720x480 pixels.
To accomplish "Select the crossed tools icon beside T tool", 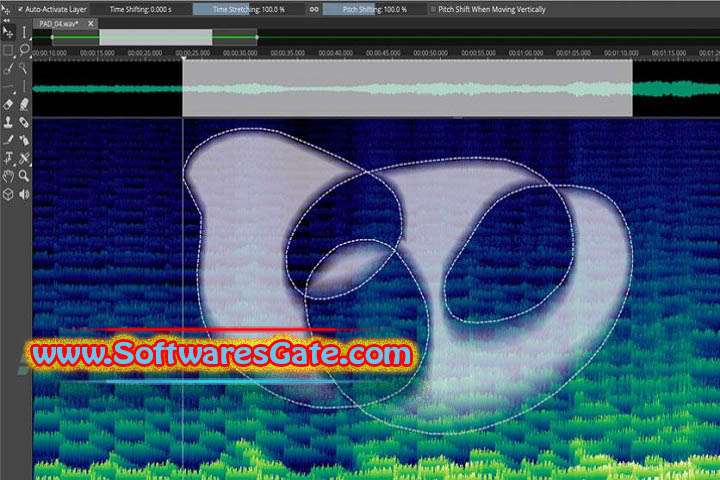I will (x=24, y=158).
